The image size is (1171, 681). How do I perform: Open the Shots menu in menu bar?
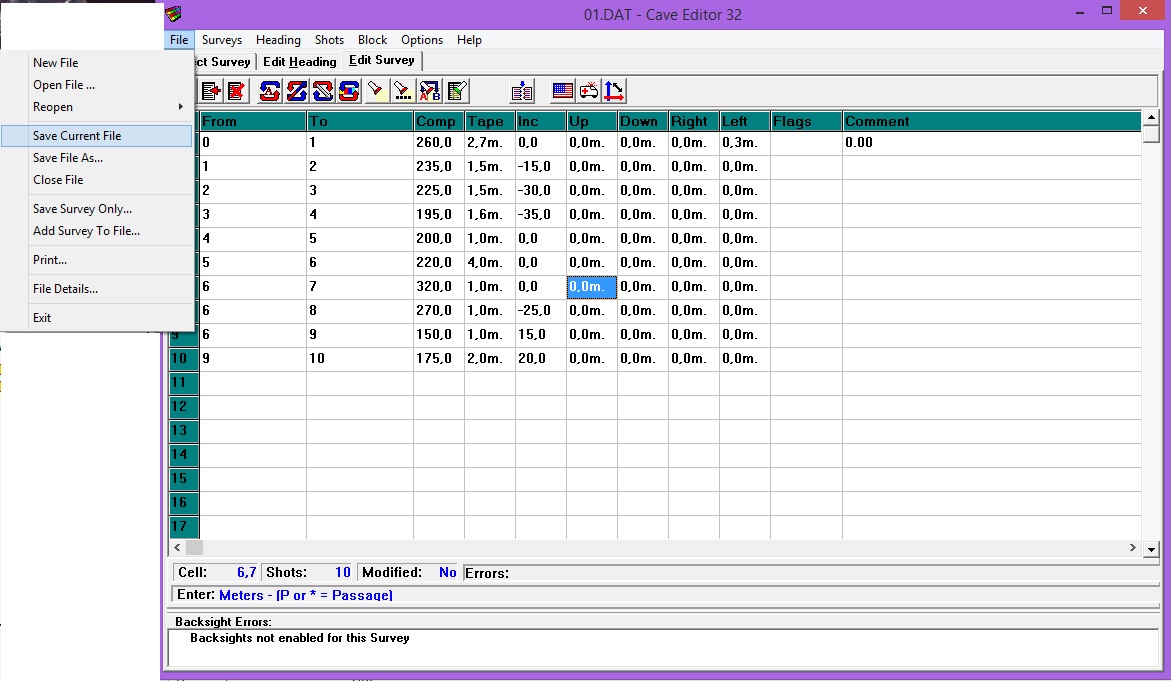pos(329,40)
